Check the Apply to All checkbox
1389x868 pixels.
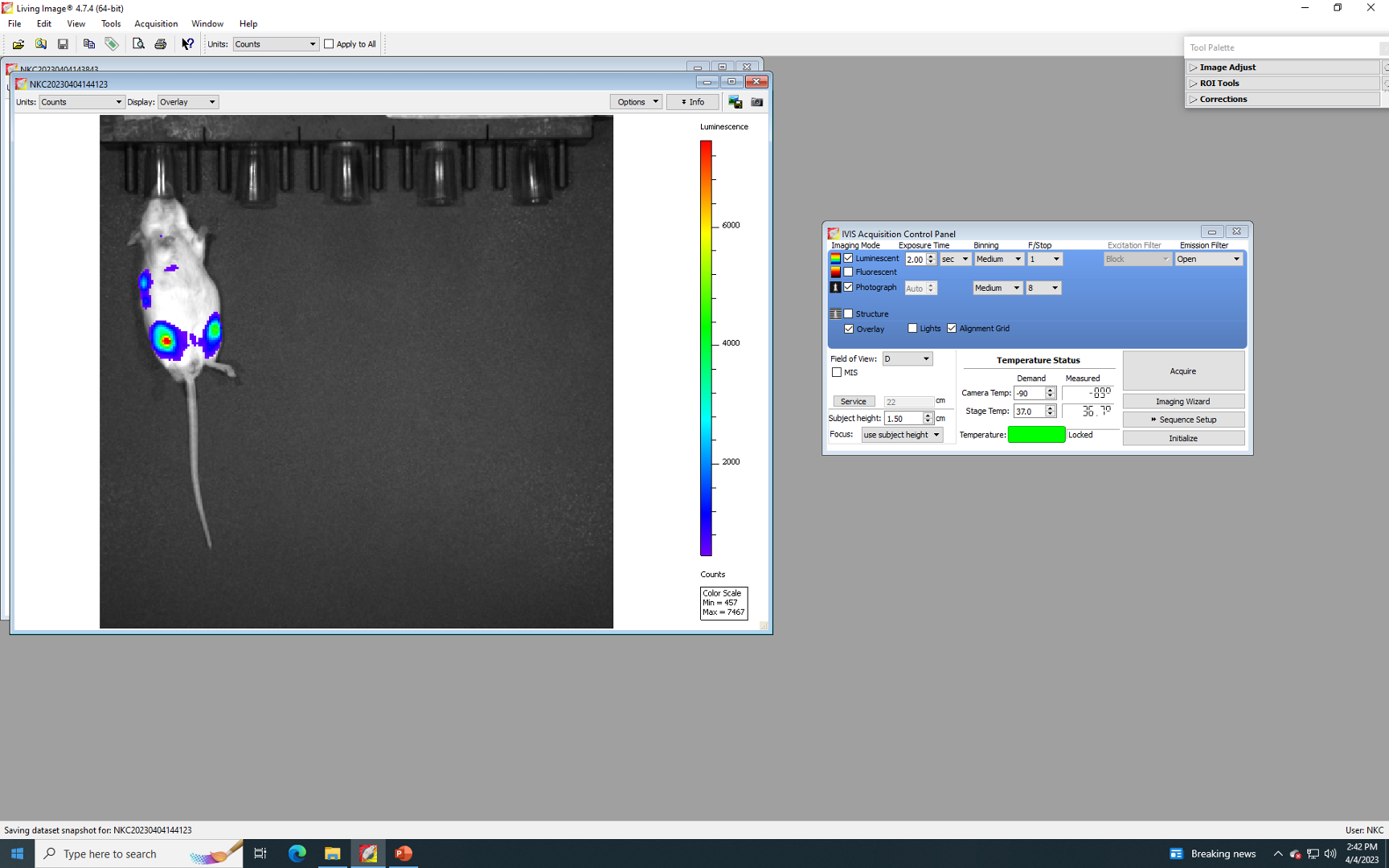pyautogui.click(x=329, y=44)
